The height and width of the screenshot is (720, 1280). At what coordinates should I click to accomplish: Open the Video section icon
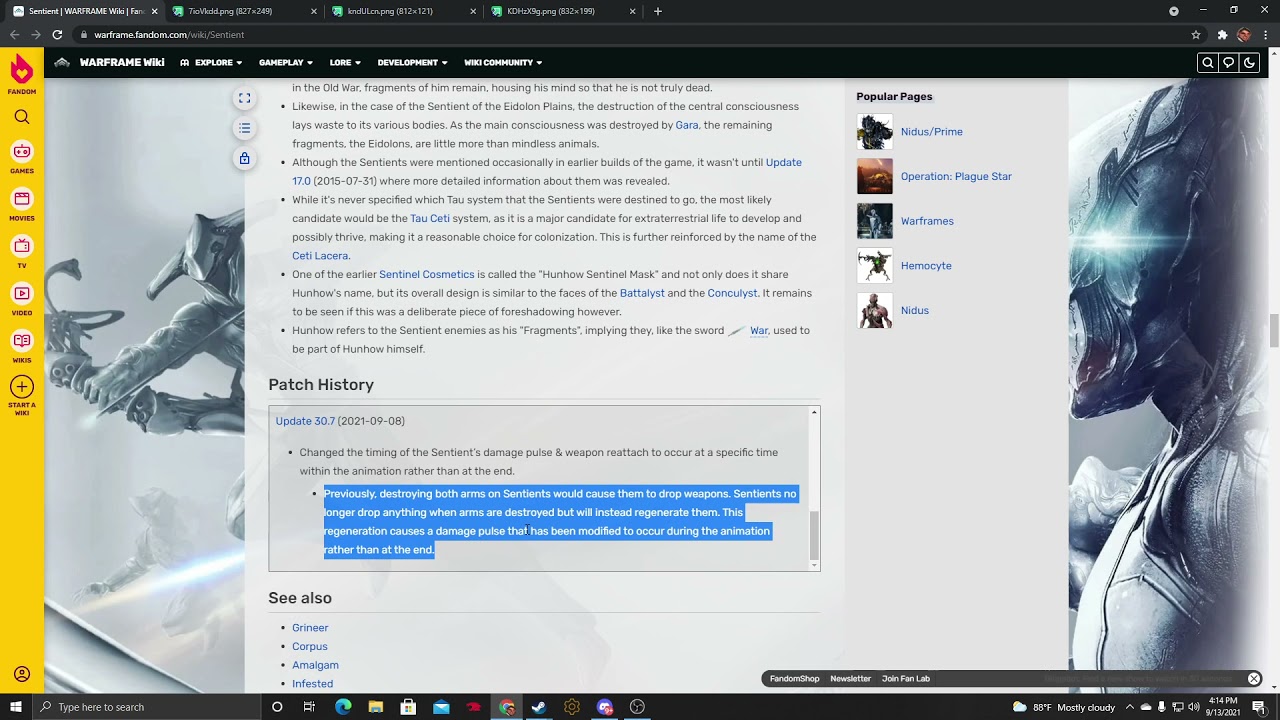22,293
